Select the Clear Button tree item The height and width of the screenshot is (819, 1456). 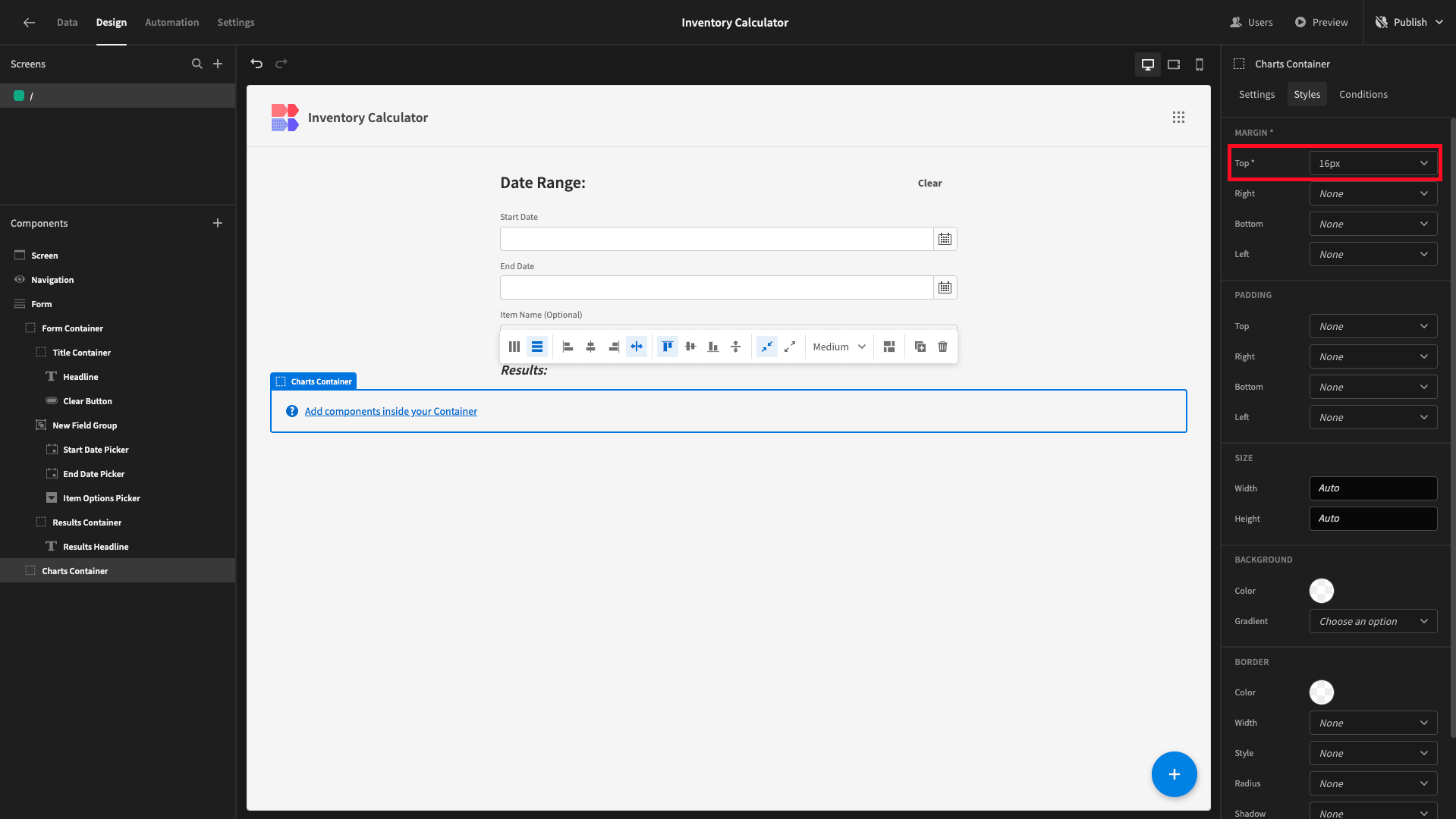[118, 401]
